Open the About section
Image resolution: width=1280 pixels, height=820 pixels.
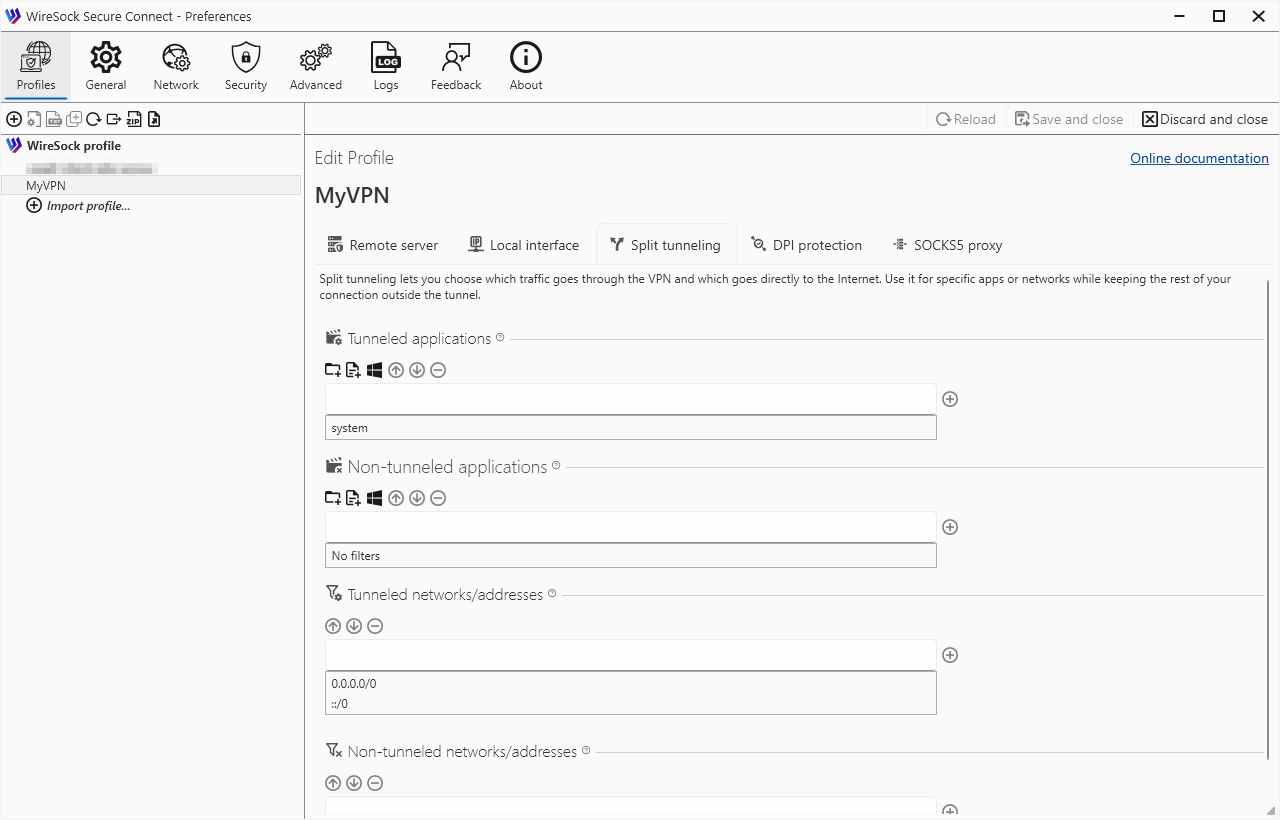(526, 66)
